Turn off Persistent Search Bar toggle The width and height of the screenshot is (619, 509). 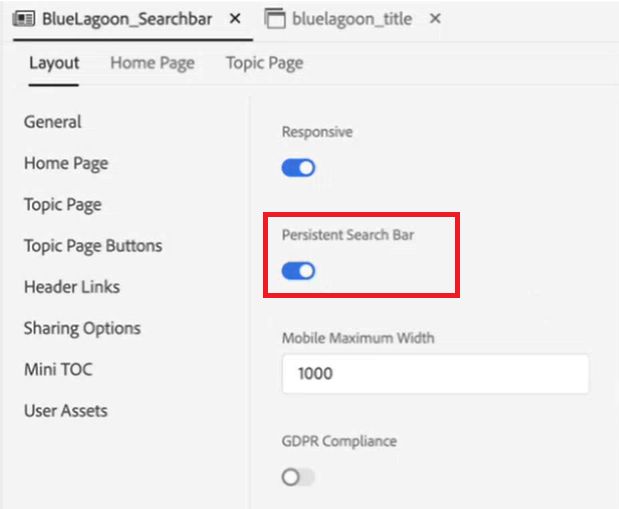tap(298, 271)
